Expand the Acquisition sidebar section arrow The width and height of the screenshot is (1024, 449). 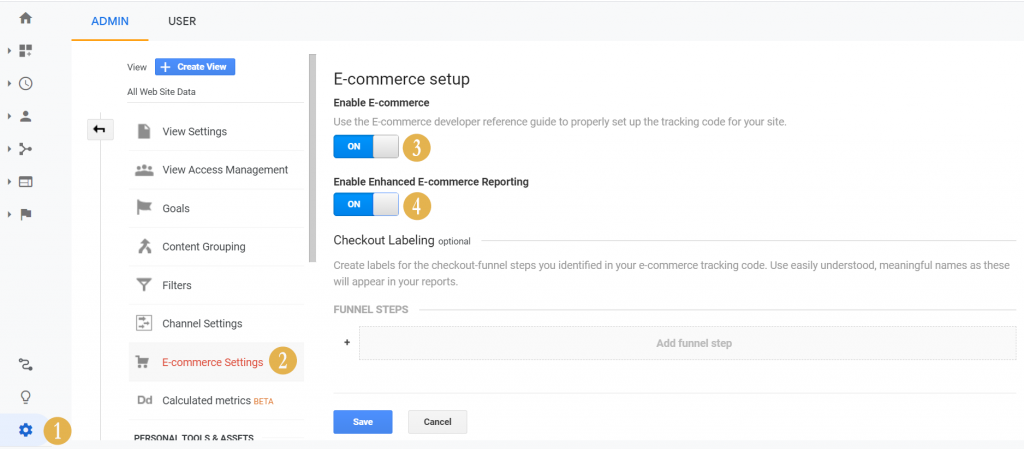tap(9, 149)
